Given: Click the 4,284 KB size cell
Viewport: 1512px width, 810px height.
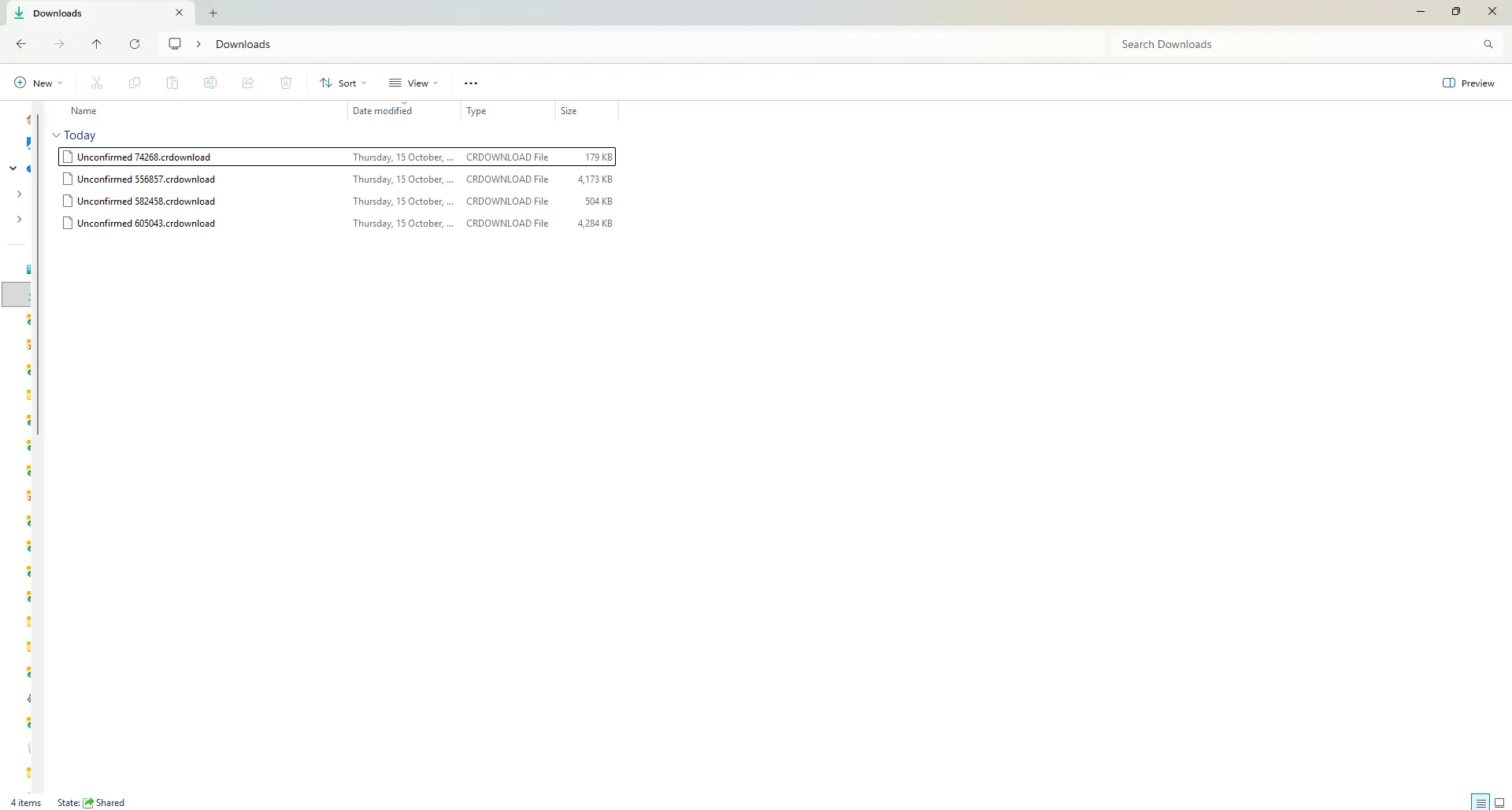Looking at the screenshot, I should point(595,223).
